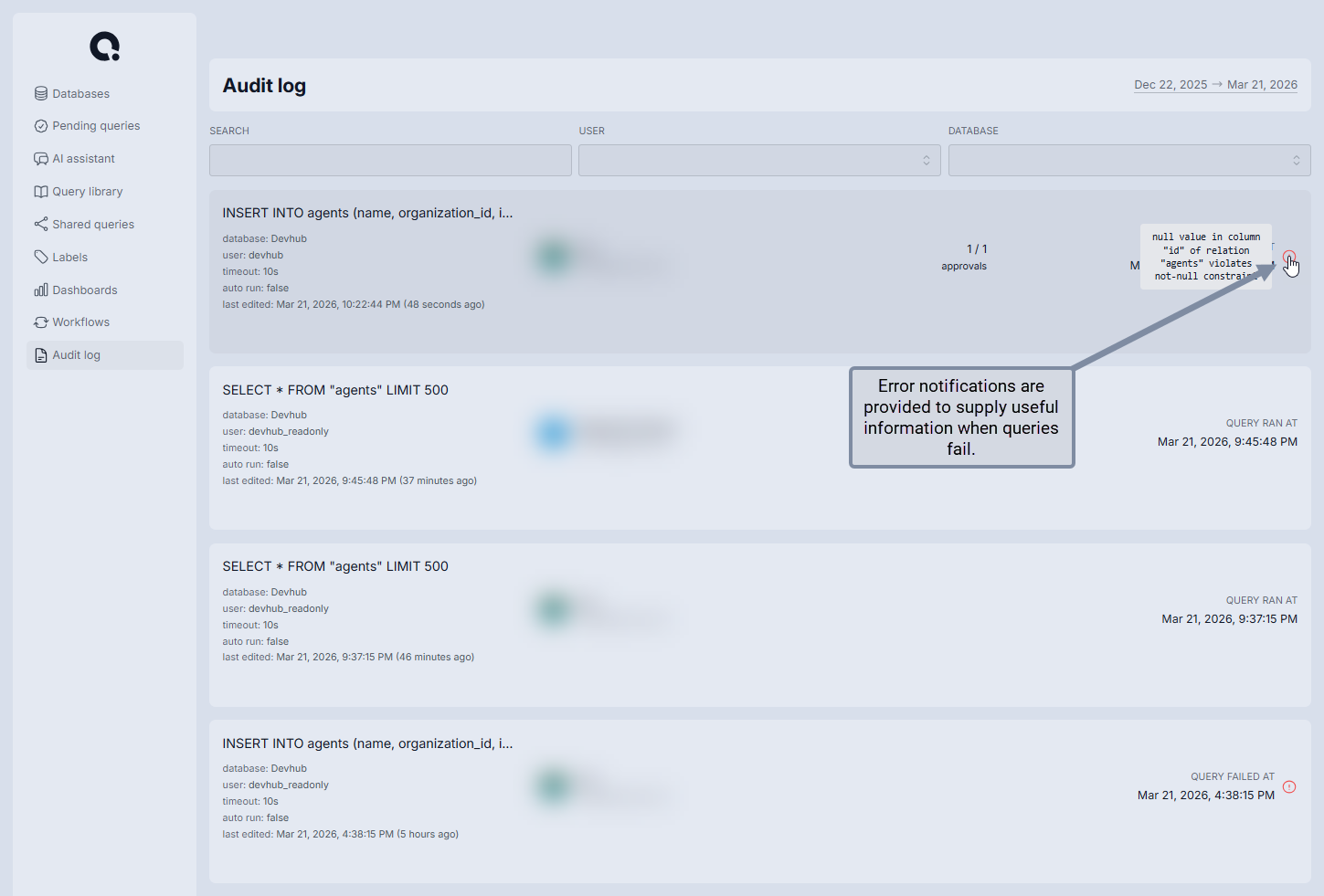Screen dimensions: 1324x896
Task: Click the Mar 21, 2026, 4:38:15 PM failure timestamp on the right
Action: point(1206,796)
